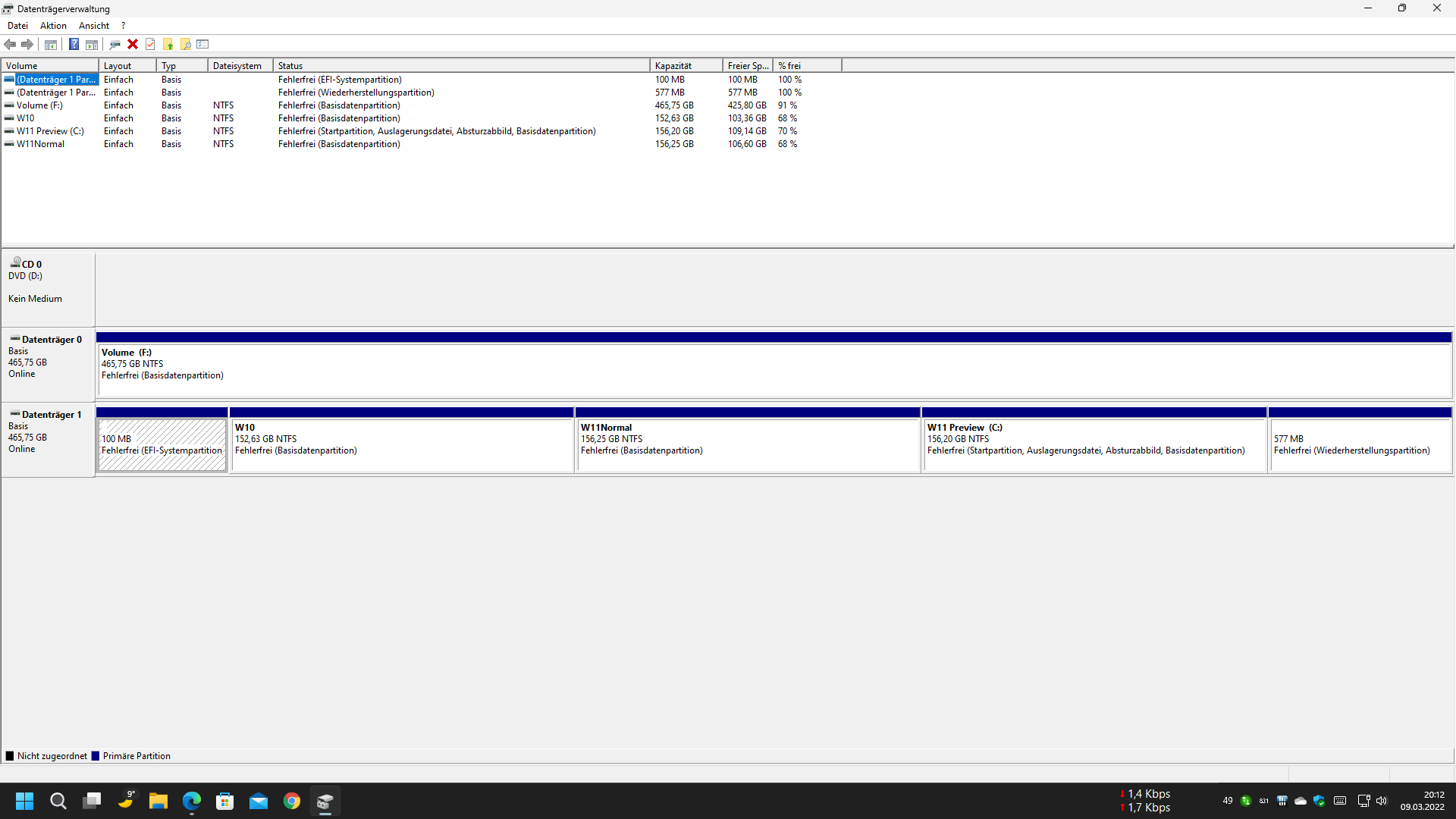Select the CD 0 DVD (D:) drive label

48,289
